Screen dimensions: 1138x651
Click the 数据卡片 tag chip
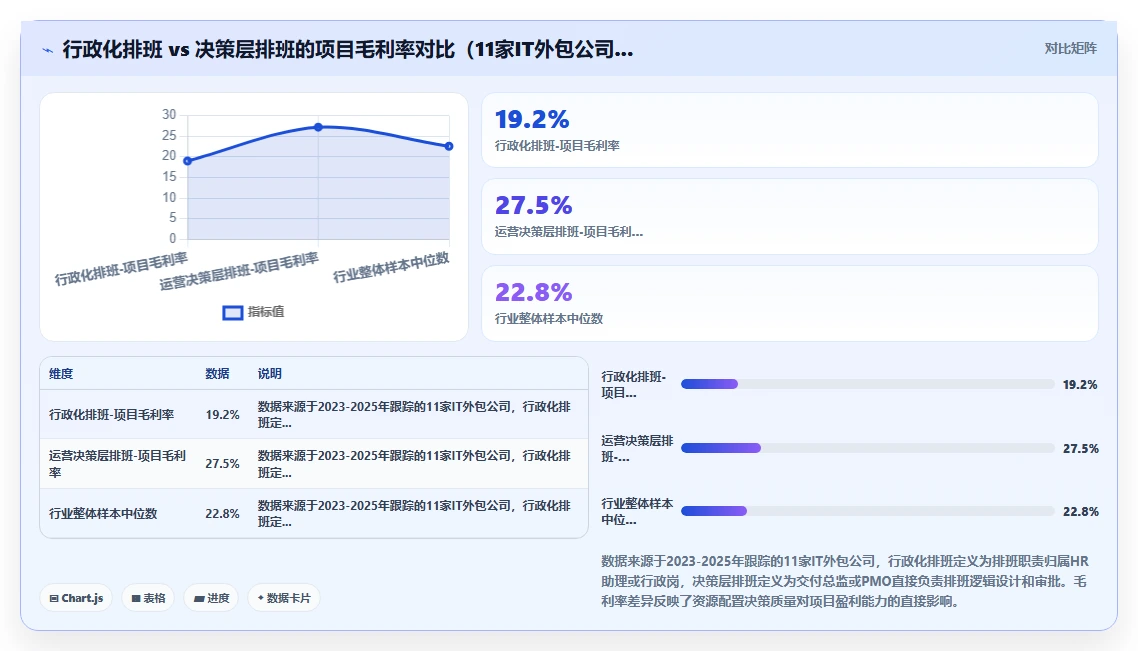284,598
